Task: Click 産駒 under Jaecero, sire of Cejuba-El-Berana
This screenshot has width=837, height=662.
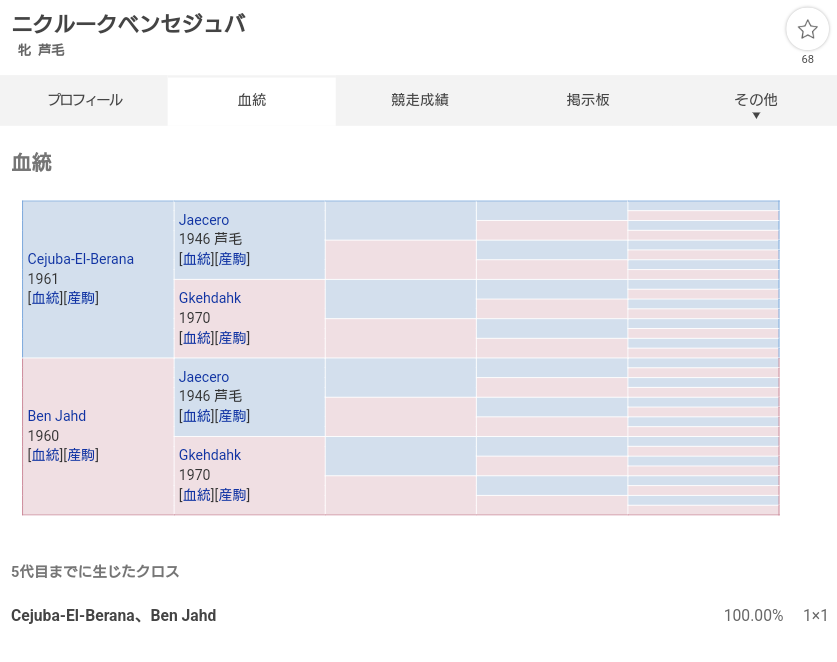Action: click(x=232, y=259)
